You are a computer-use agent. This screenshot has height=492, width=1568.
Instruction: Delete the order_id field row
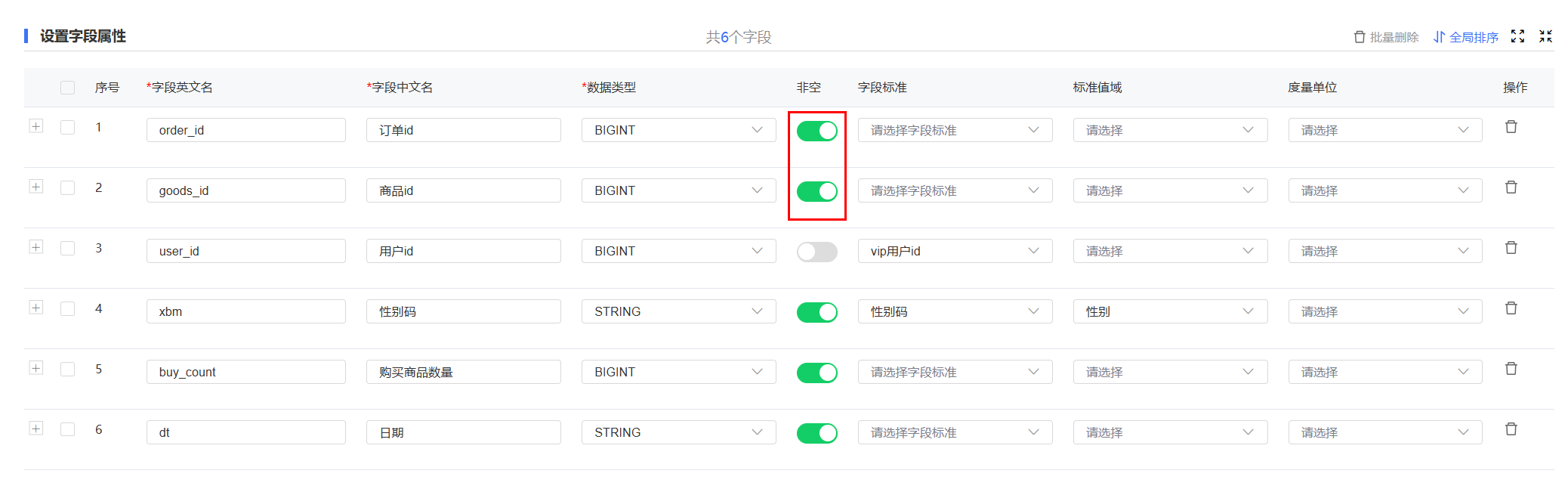click(x=1511, y=127)
